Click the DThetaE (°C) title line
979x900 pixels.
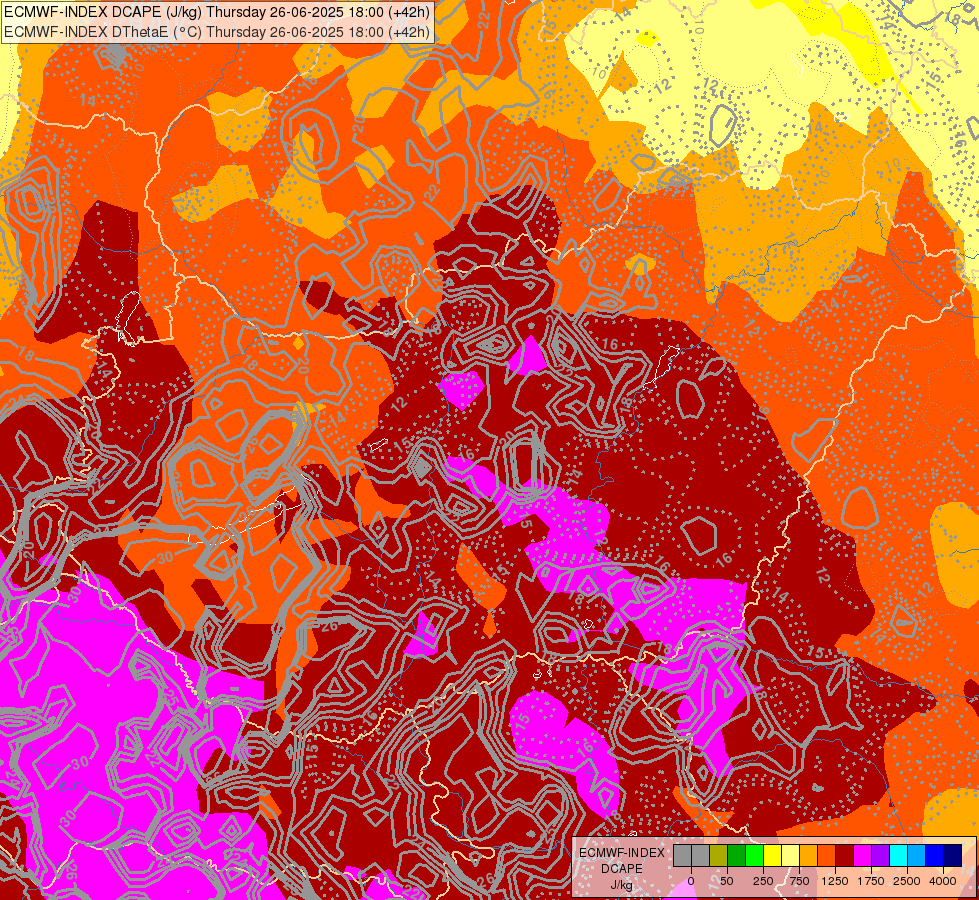coord(217,31)
